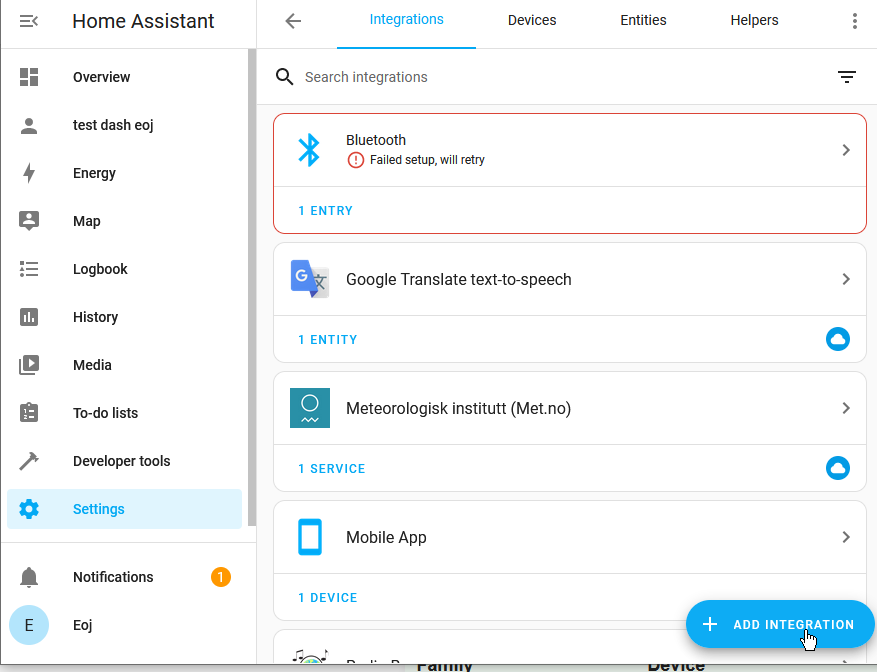The height and width of the screenshot is (672, 877).
Task: Click the 'Google Translate text-to-speech' name
Action: (459, 279)
